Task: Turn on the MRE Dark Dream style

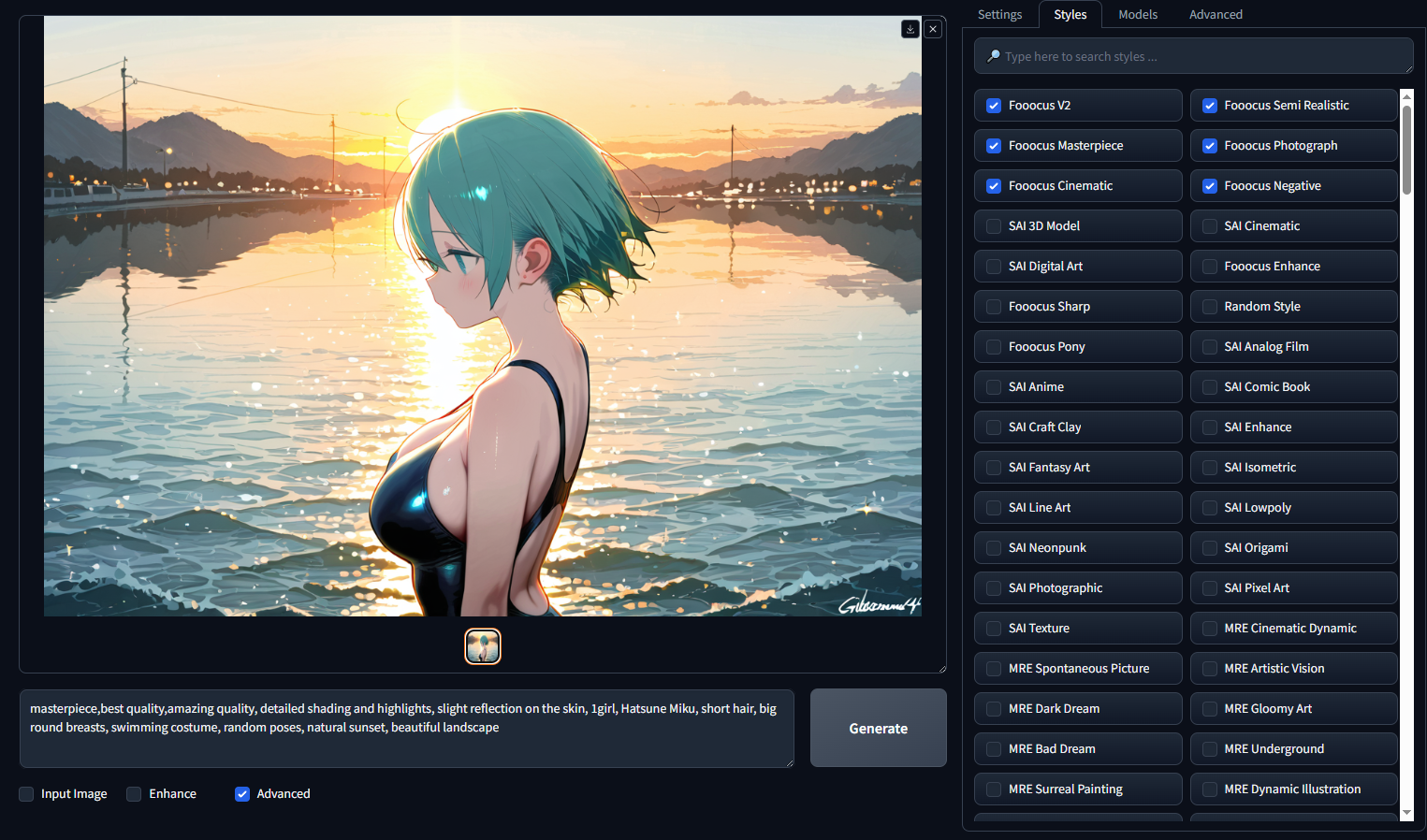Action: [x=994, y=709]
